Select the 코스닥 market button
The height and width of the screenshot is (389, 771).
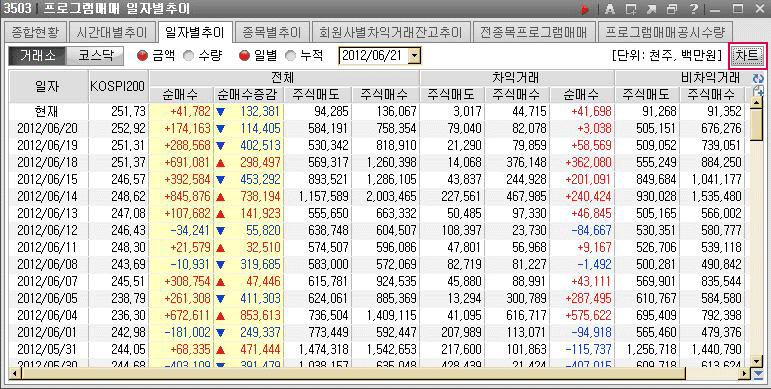pos(95,56)
